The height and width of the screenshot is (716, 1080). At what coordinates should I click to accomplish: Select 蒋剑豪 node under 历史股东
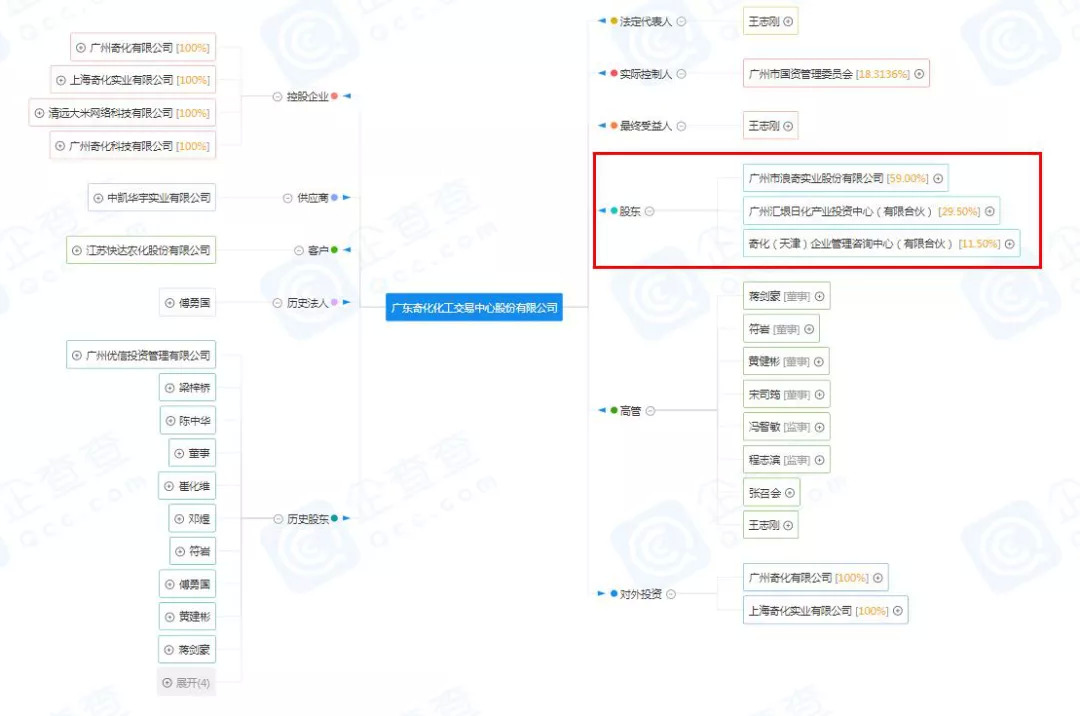coord(187,650)
